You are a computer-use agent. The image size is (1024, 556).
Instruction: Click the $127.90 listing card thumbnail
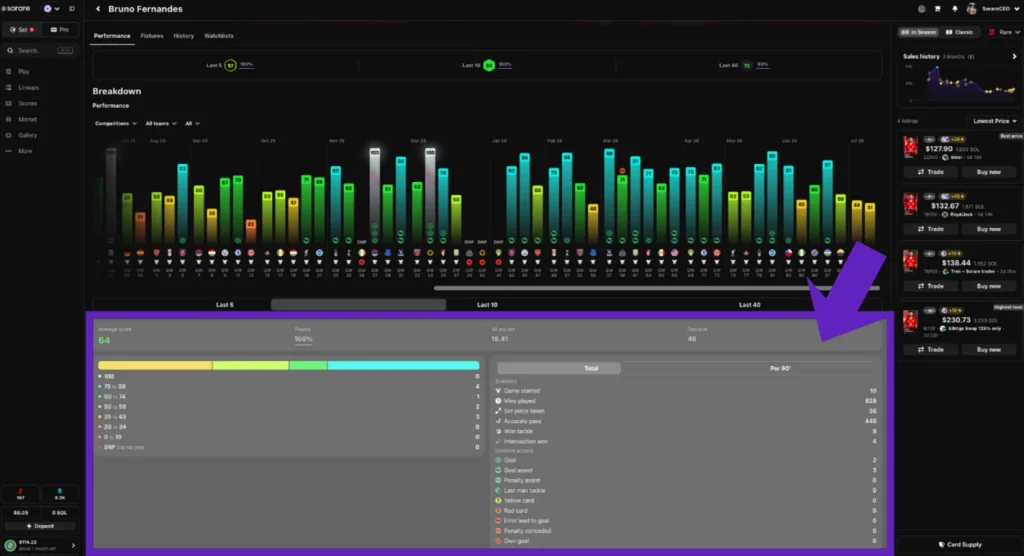(x=910, y=147)
